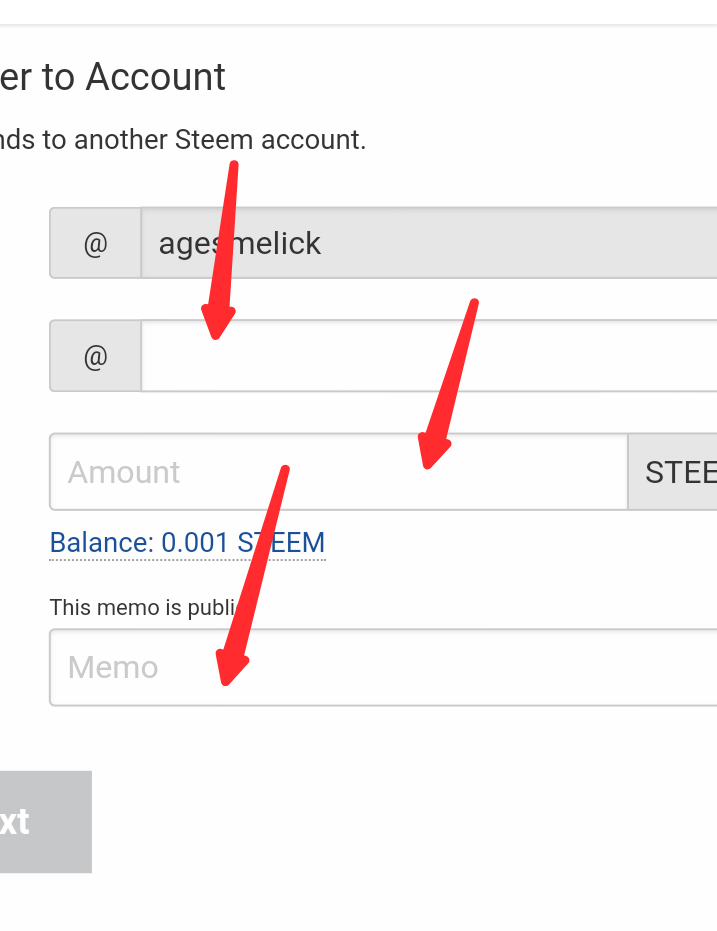Click the Transfer to Account heading
This screenshot has height=931, width=717.
(113, 77)
